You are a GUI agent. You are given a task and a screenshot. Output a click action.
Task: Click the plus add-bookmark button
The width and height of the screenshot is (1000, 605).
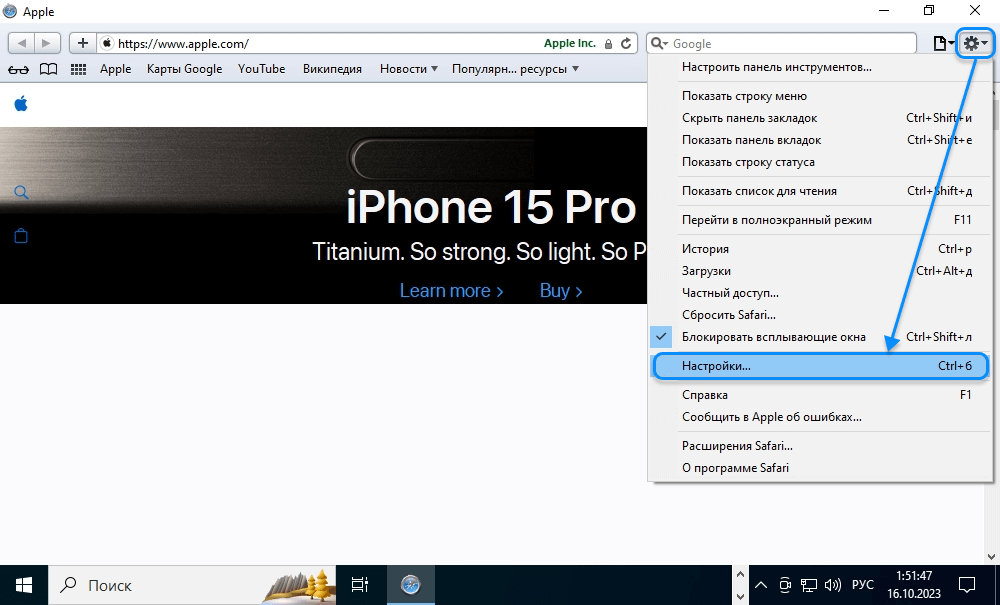tap(83, 43)
